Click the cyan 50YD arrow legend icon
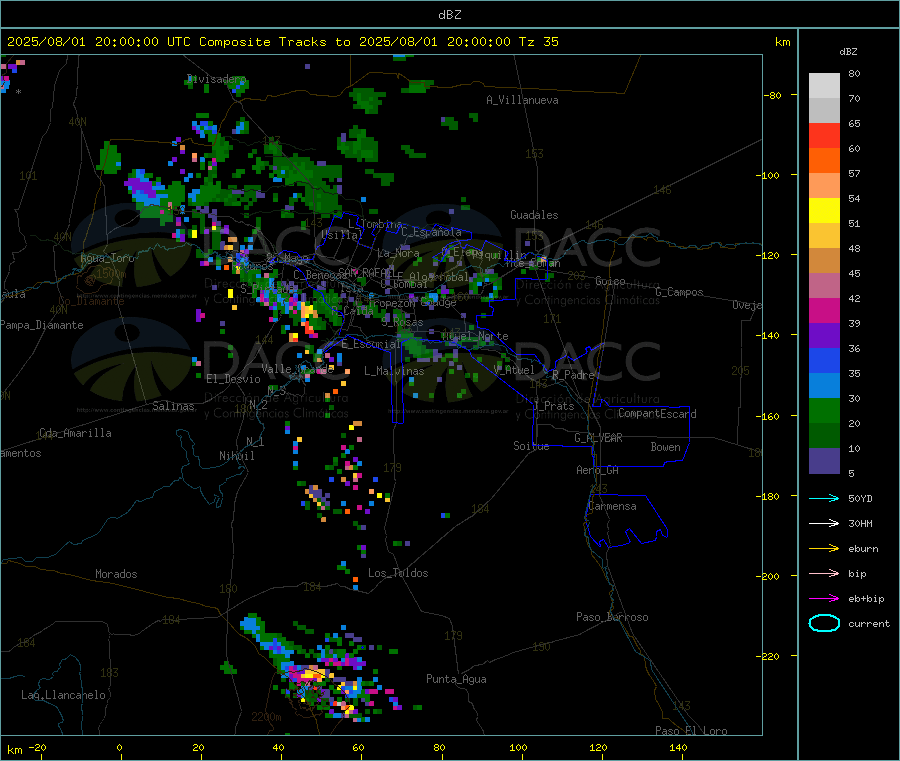 [824, 498]
